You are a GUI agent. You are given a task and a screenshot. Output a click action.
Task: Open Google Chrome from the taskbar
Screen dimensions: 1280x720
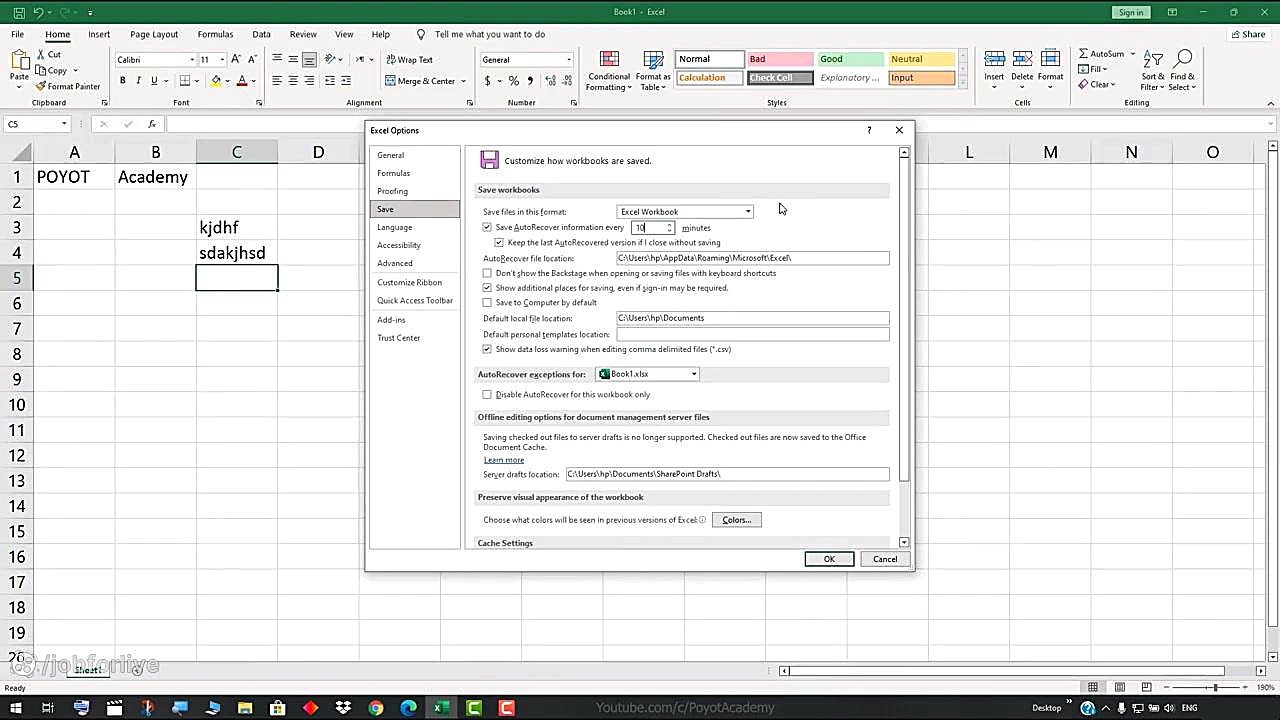tap(375, 708)
